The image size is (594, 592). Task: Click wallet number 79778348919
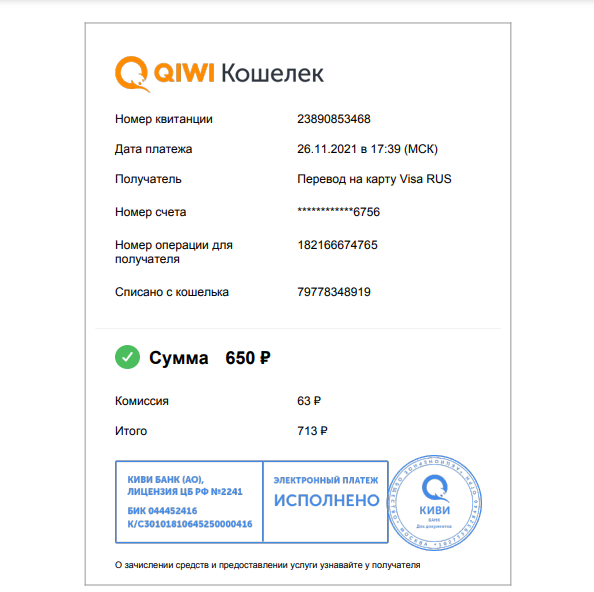[334, 292]
